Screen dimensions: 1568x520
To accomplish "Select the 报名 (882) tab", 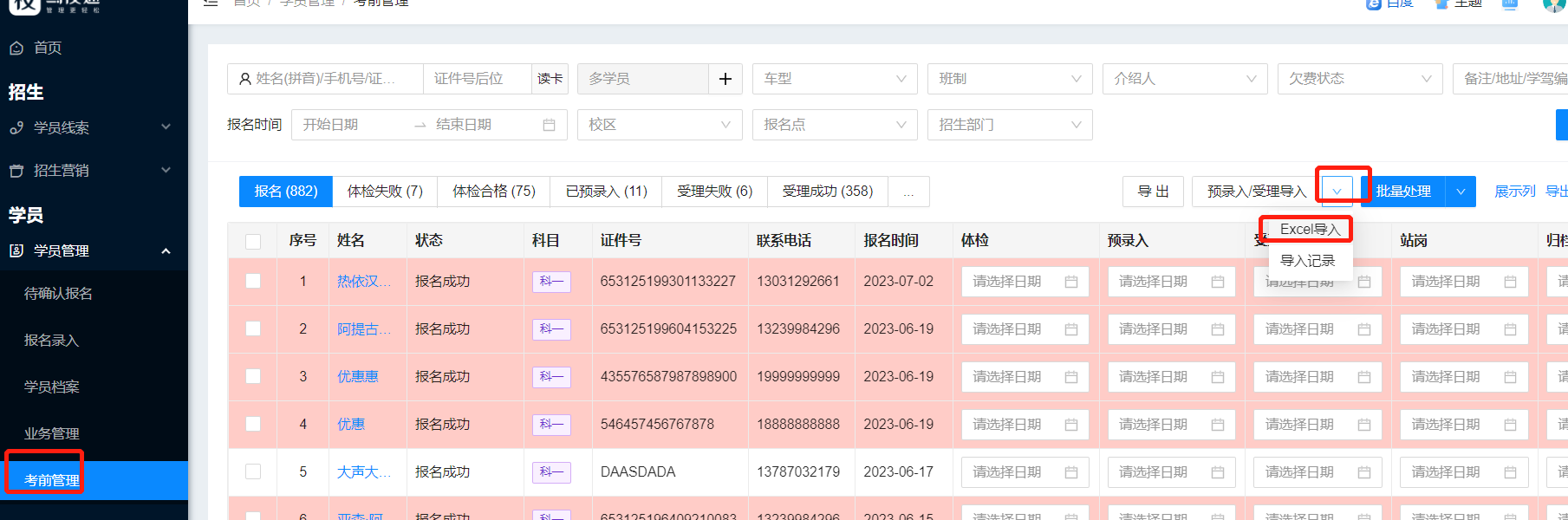I will [x=286, y=192].
